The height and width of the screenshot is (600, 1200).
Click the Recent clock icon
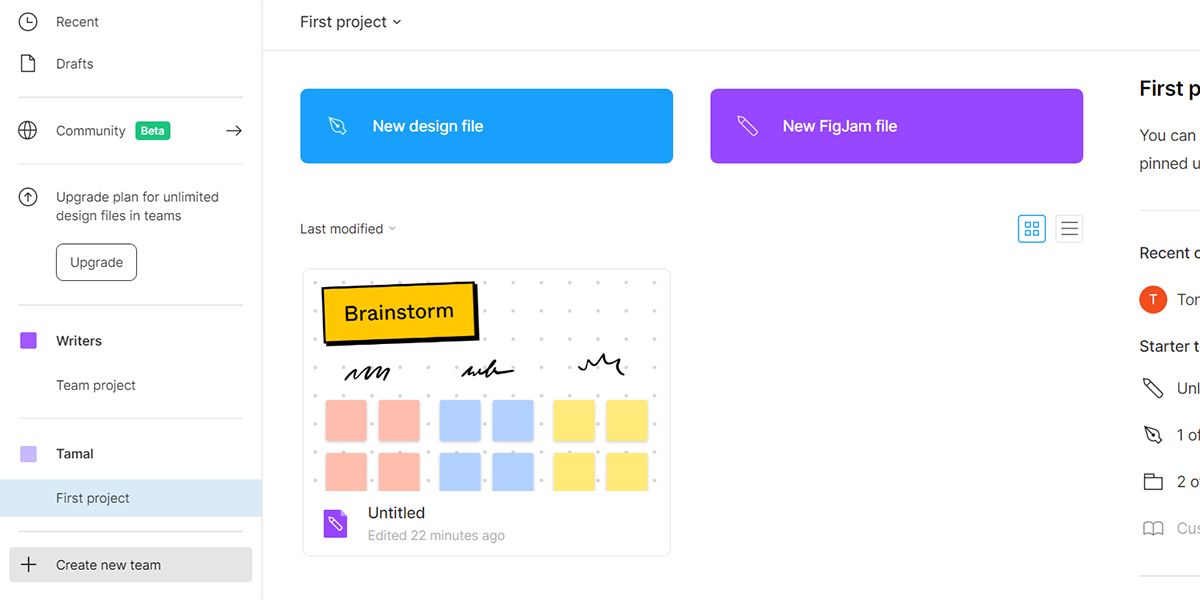(28, 21)
